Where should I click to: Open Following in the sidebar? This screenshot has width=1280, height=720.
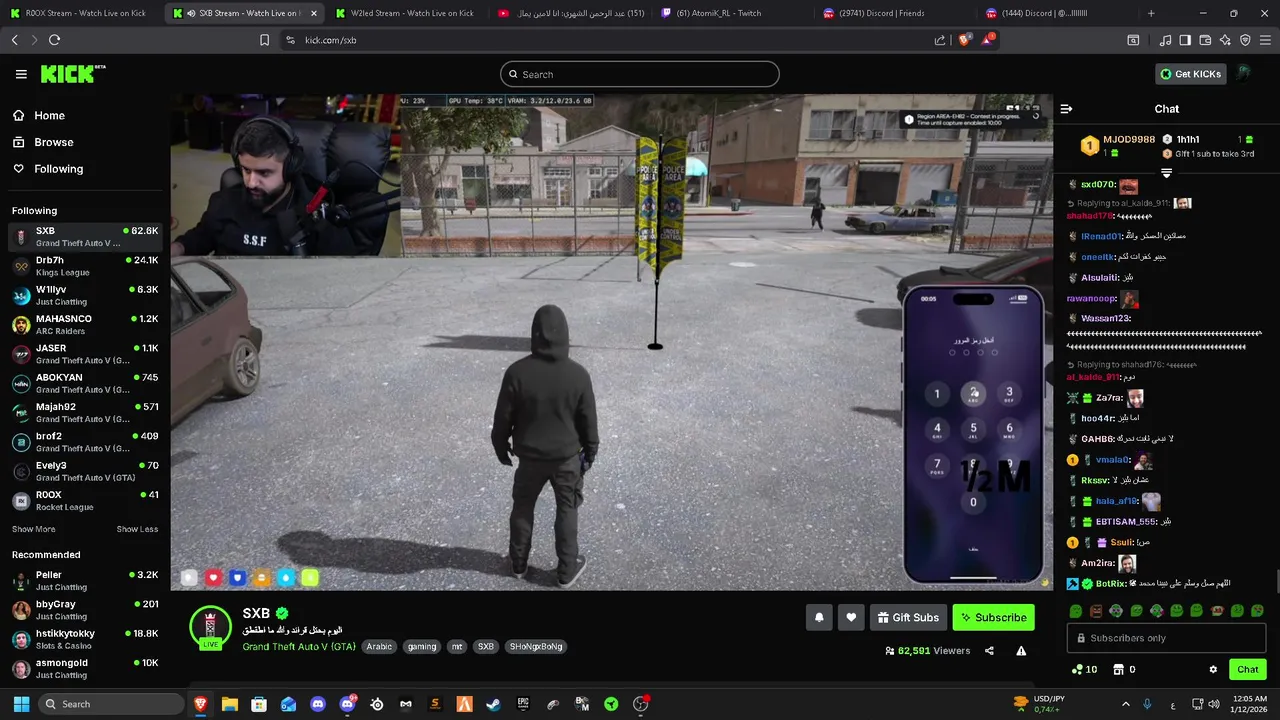pos(58,169)
